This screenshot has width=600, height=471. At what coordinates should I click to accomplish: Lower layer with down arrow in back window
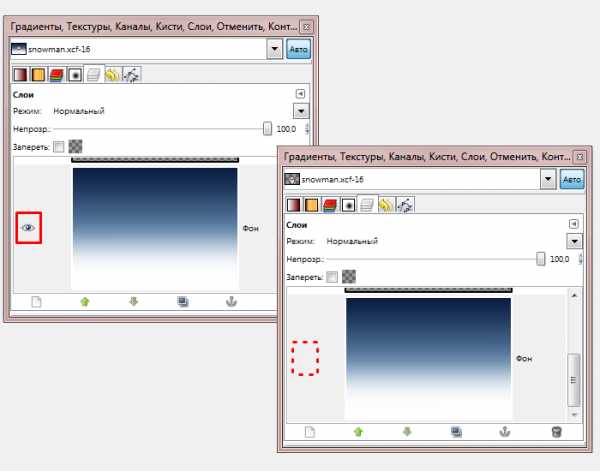(134, 302)
